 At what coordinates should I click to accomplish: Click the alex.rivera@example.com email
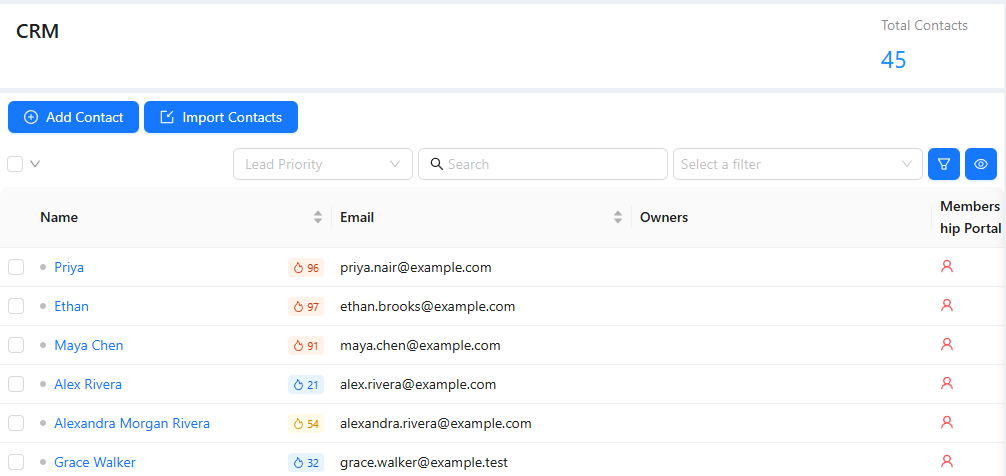tap(418, 384)
